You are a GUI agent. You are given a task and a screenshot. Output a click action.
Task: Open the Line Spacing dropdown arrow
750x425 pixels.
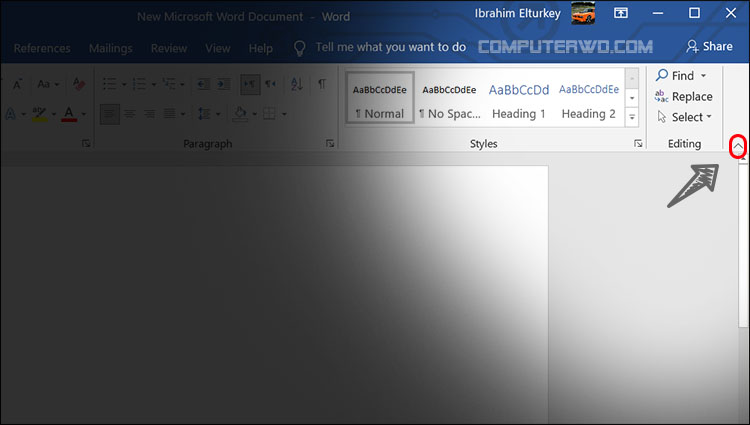point(218,114)
